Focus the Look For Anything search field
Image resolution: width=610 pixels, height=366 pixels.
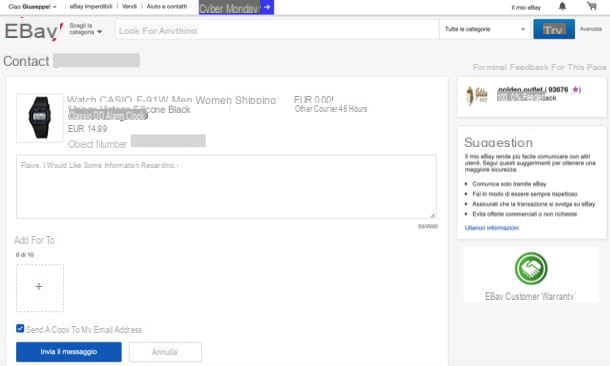click(x=277, y=30)
